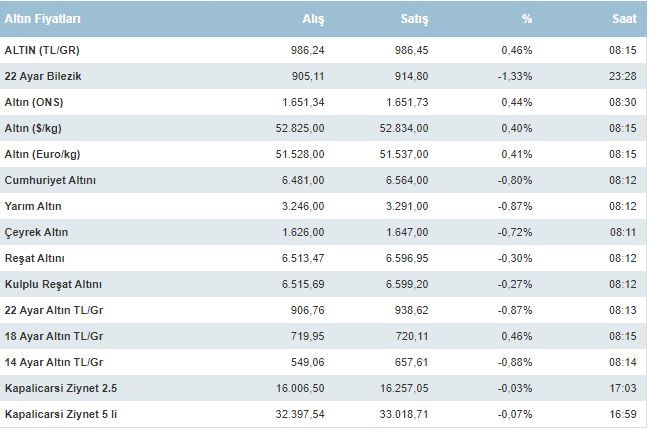
Task: Click the Altın ($/kg) label
Action: (x=34, y=127)
